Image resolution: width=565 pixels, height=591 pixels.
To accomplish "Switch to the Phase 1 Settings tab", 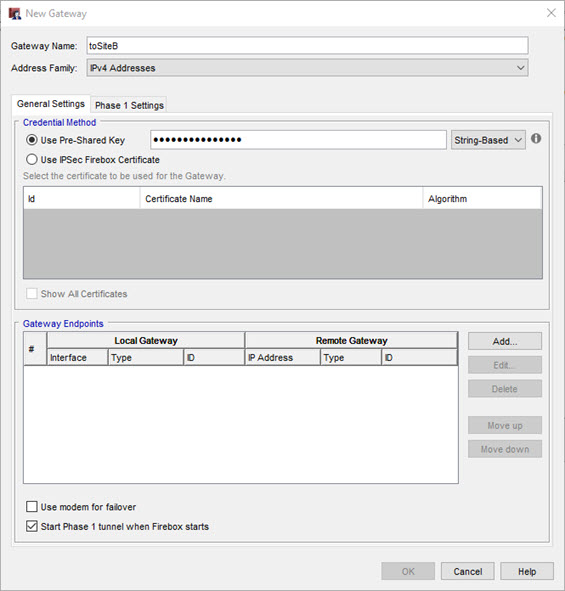I will pos(129,105).
